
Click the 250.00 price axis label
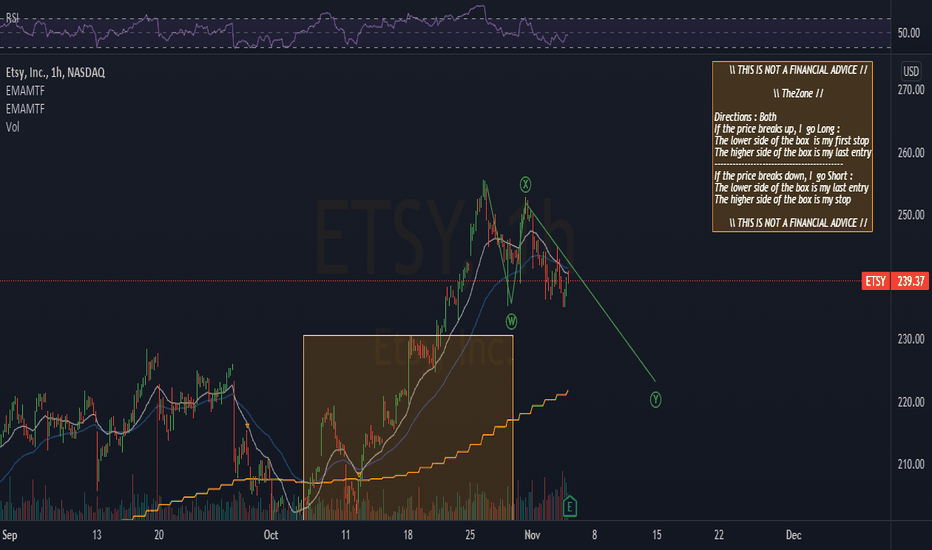point(911,215)
